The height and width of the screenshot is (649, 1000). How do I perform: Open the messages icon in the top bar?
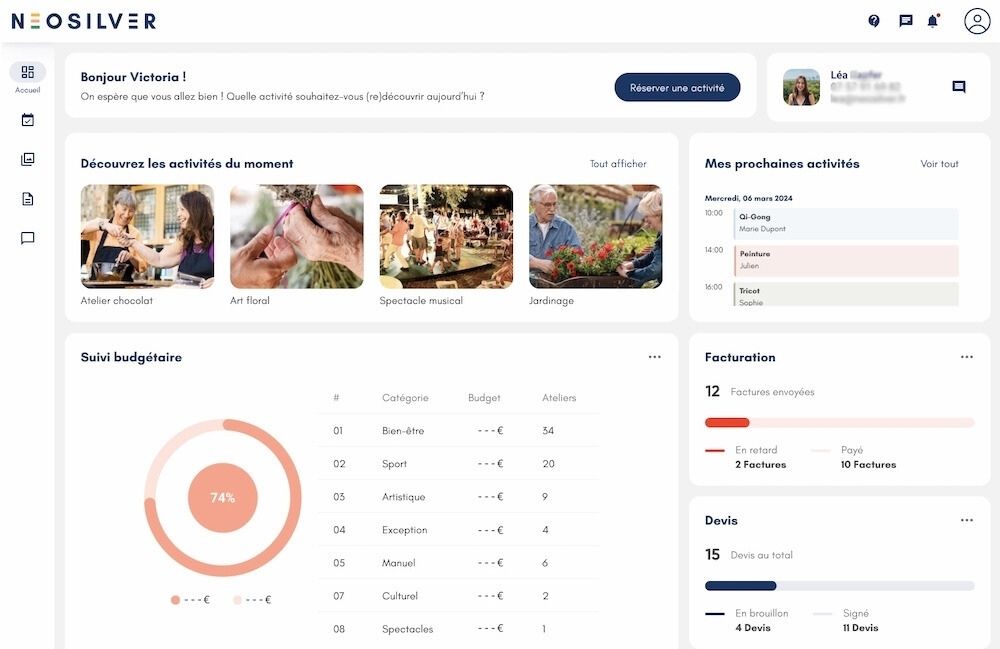pos(904,20)
